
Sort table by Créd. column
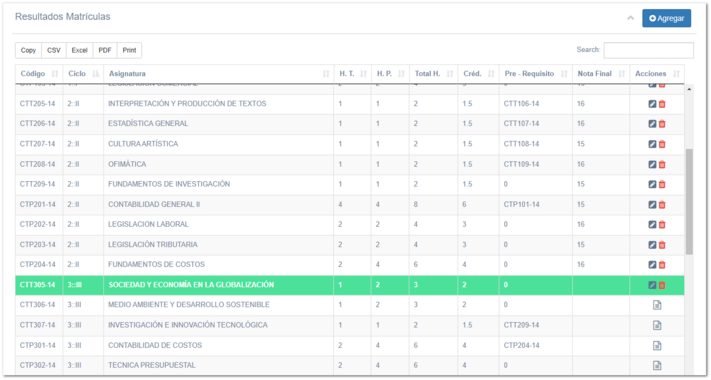tap(478, 73)
